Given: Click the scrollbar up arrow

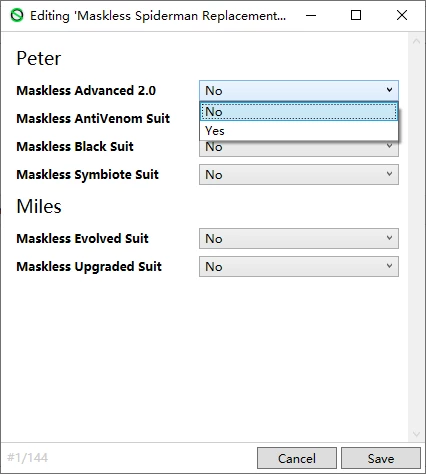Looking at the screenshot, I should click(416, 41).
